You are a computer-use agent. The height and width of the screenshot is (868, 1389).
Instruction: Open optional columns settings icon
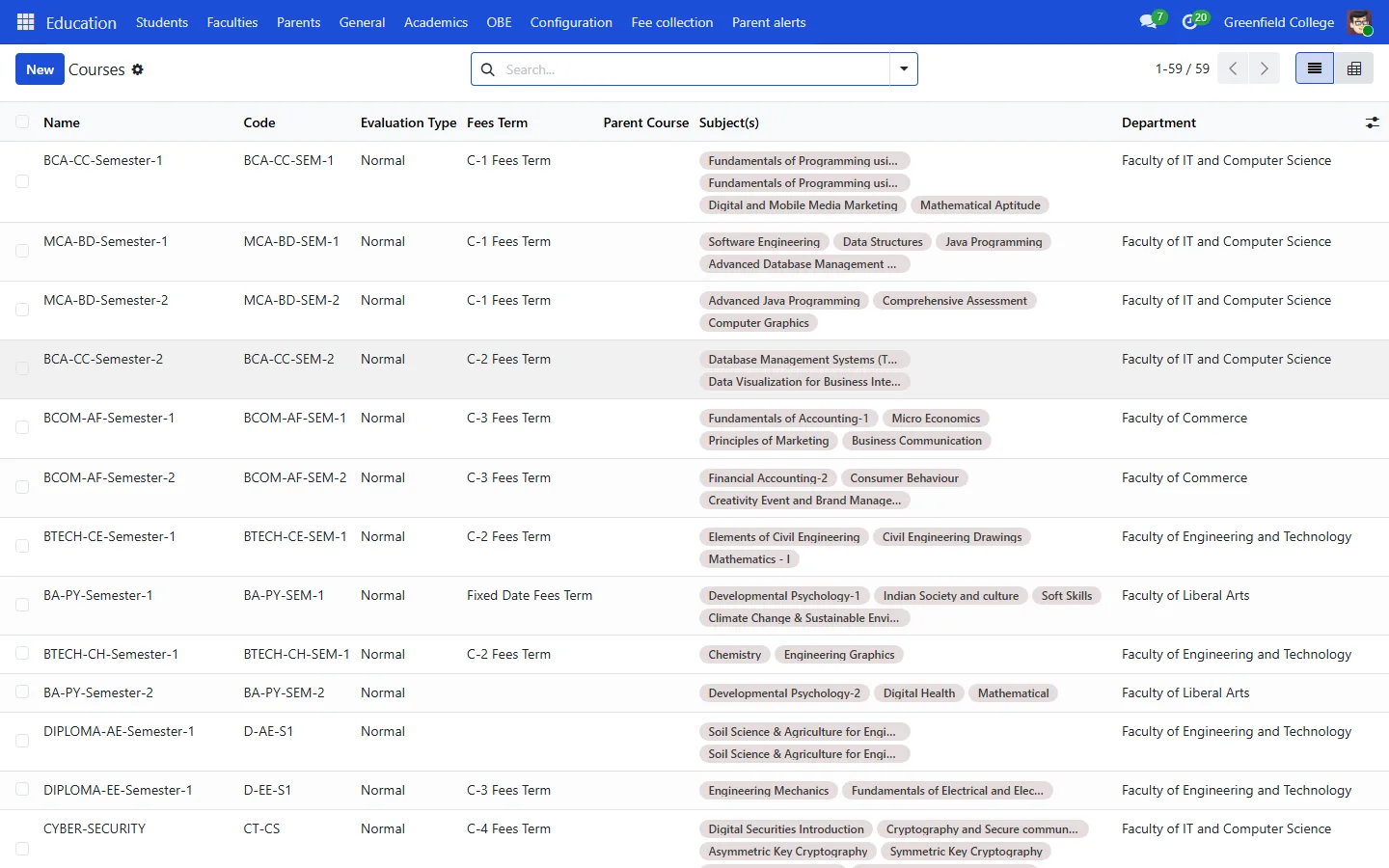click(x=1373, y=122)
